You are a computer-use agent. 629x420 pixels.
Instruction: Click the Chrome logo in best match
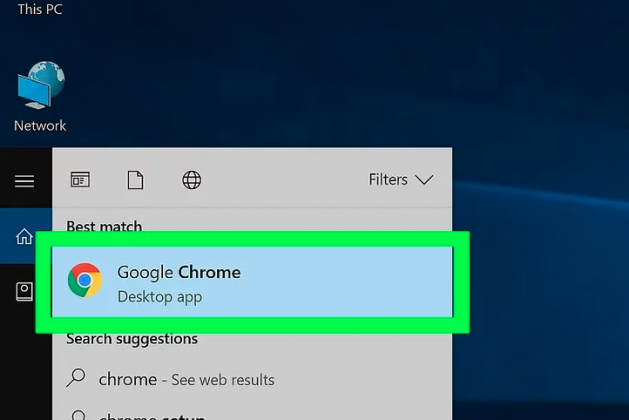(85, 280)
